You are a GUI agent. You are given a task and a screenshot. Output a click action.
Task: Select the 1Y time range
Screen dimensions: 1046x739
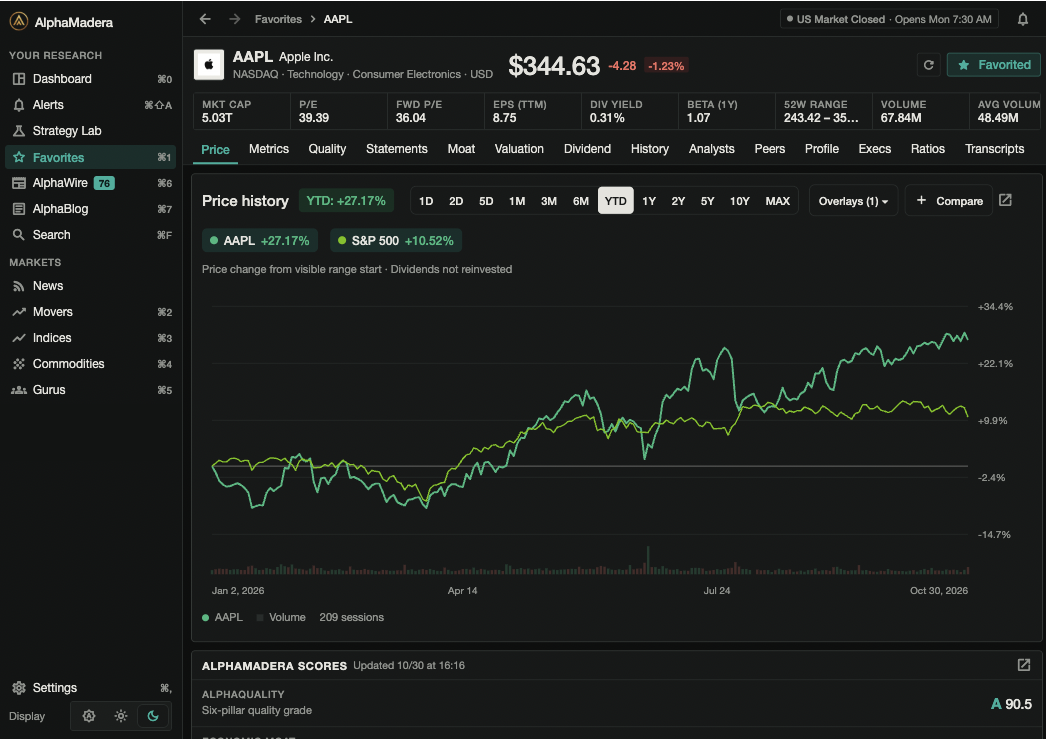click(x=649, y=201)
